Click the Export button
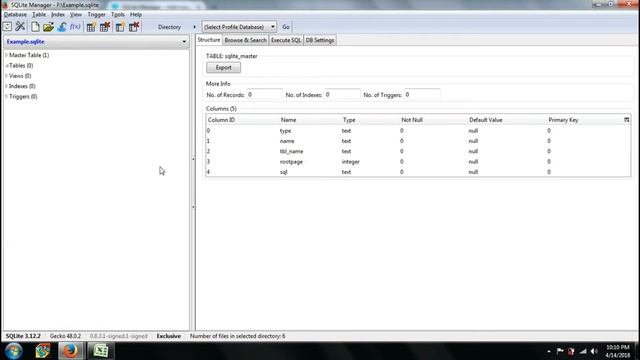The width and height of the screenshot is (640, 360). [223, 68]
